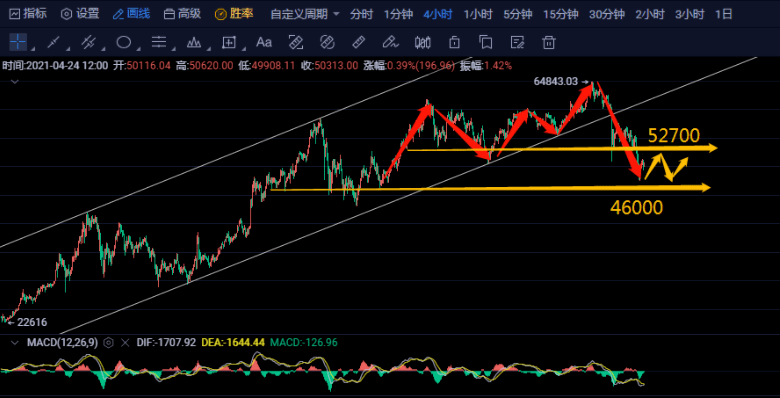
Task: Toggle the 画线 drawing toolbar
Action: coord(131,14)
